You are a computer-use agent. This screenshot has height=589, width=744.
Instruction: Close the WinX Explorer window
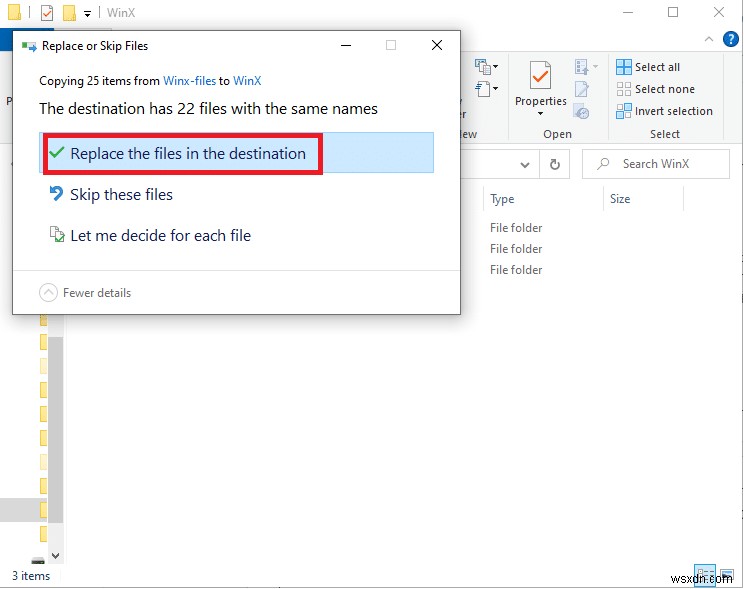click(x=719, y=12)
